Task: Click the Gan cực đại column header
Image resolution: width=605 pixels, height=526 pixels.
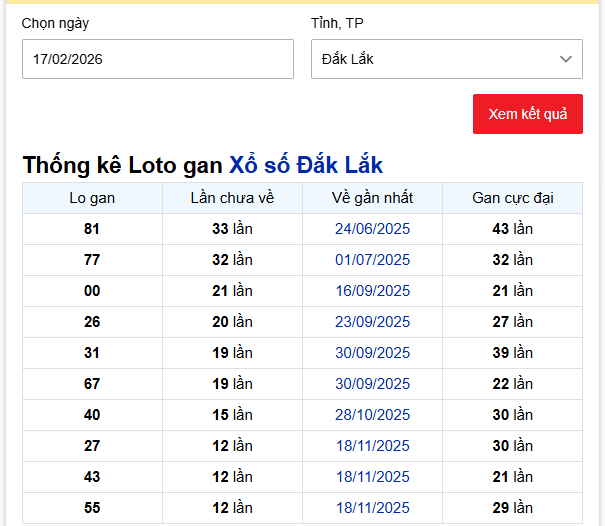Action: (512, 198)
